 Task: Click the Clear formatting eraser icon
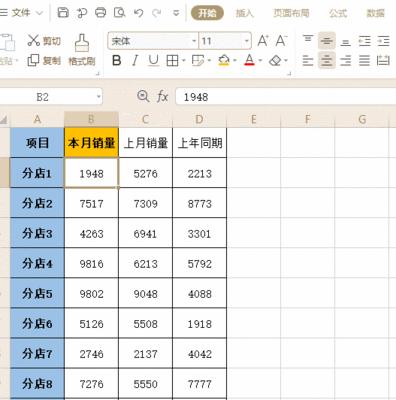click(x=275, y=61)
